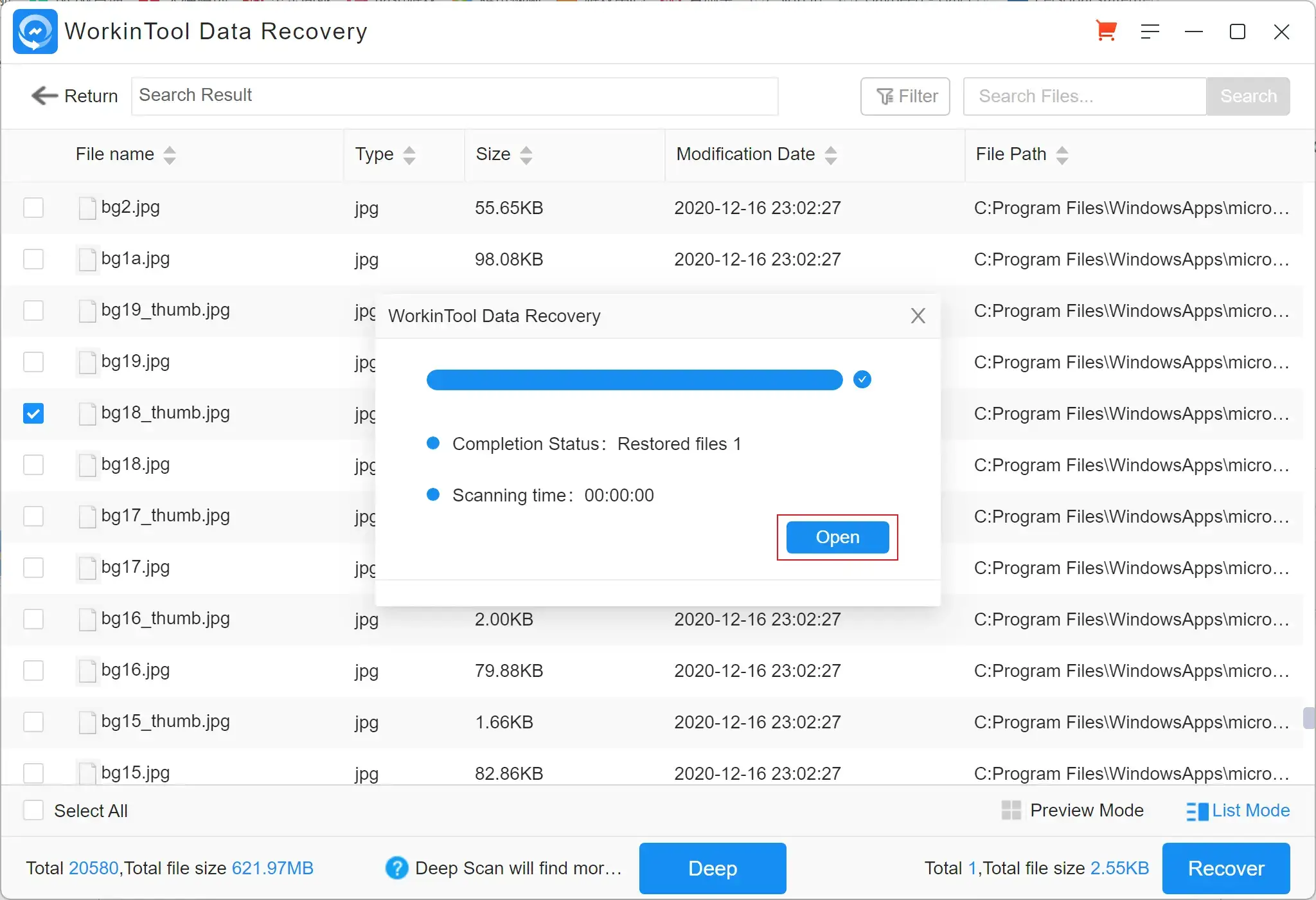Click the Filter button
The height and width of the screenshot is (900, 1316).
click(905, 96)
